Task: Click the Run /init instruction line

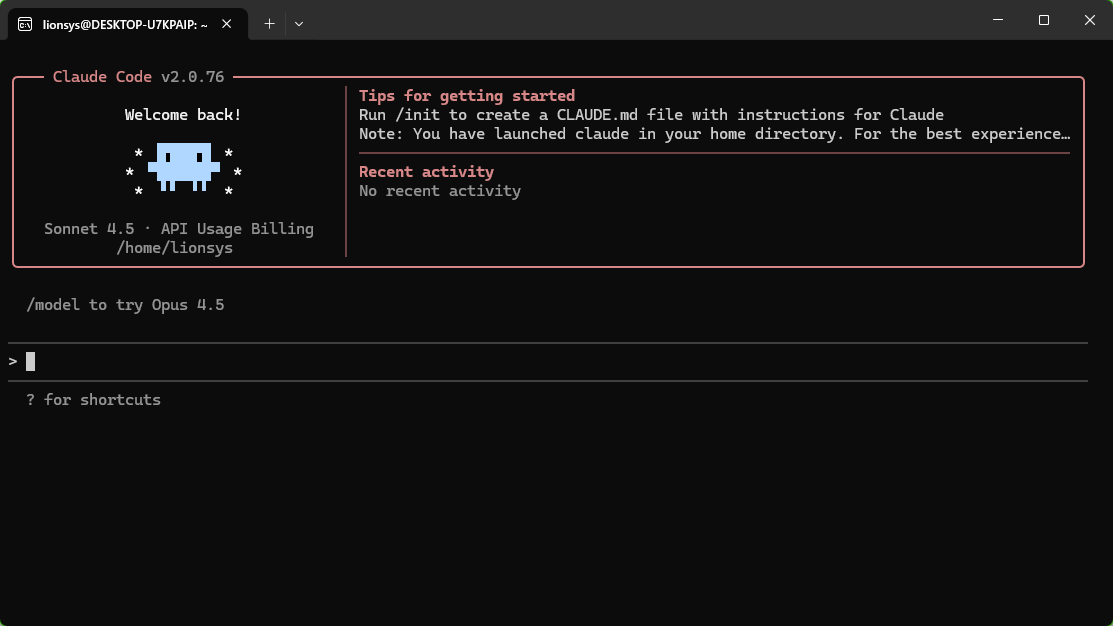Action: [651, 115]
